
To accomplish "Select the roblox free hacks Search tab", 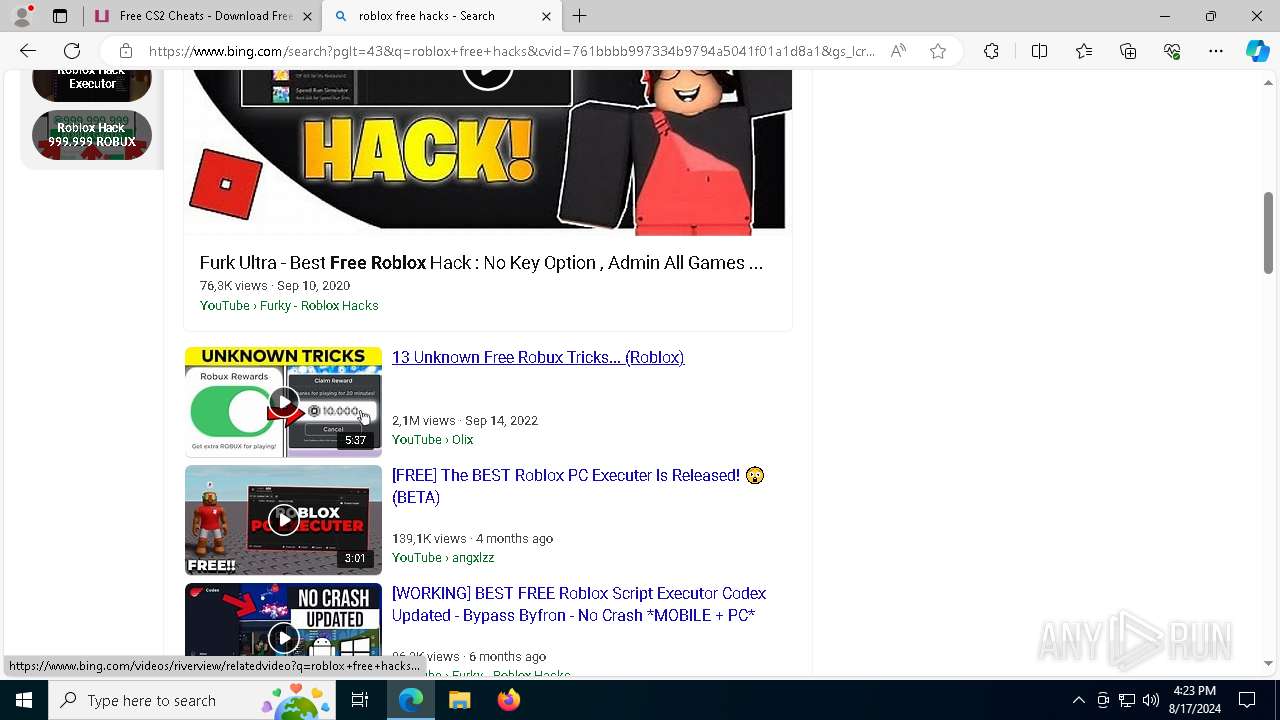I will tap(442, 16).
